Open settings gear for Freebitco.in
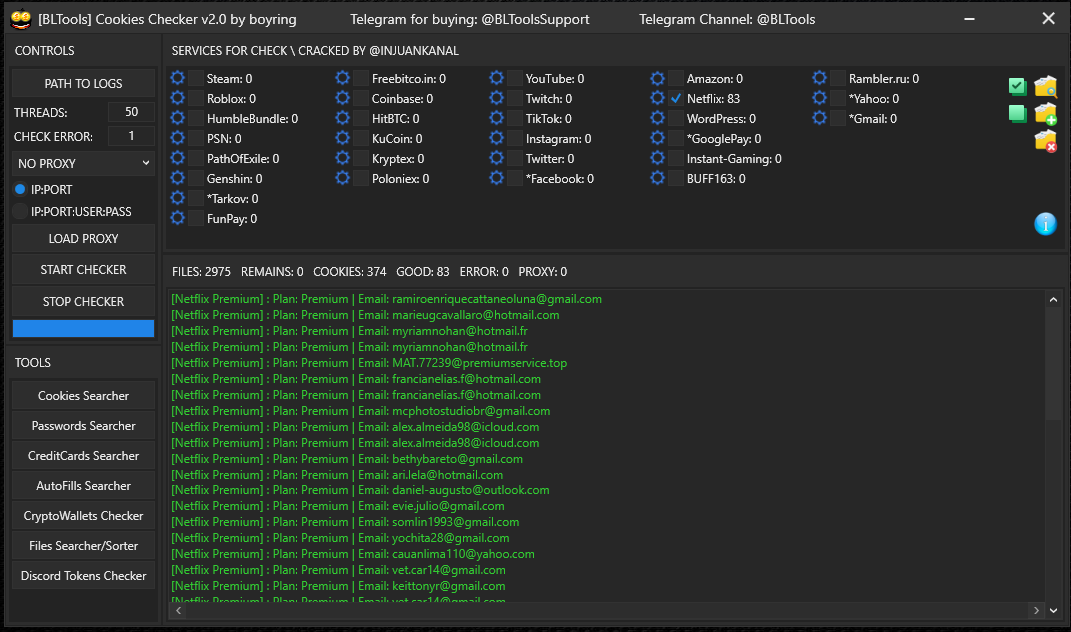1071x632 pixels. pyautogui.click(x=342, y=78)
